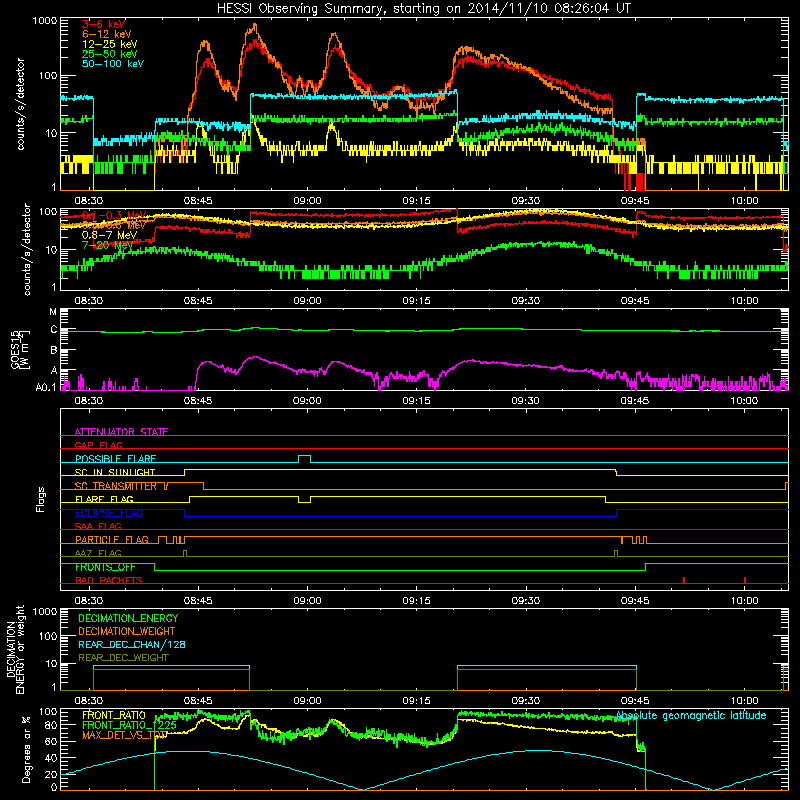Click the green 7-20 MeV legend label
The width and height of the screenshot is (800, 800).
click(107, 245)
